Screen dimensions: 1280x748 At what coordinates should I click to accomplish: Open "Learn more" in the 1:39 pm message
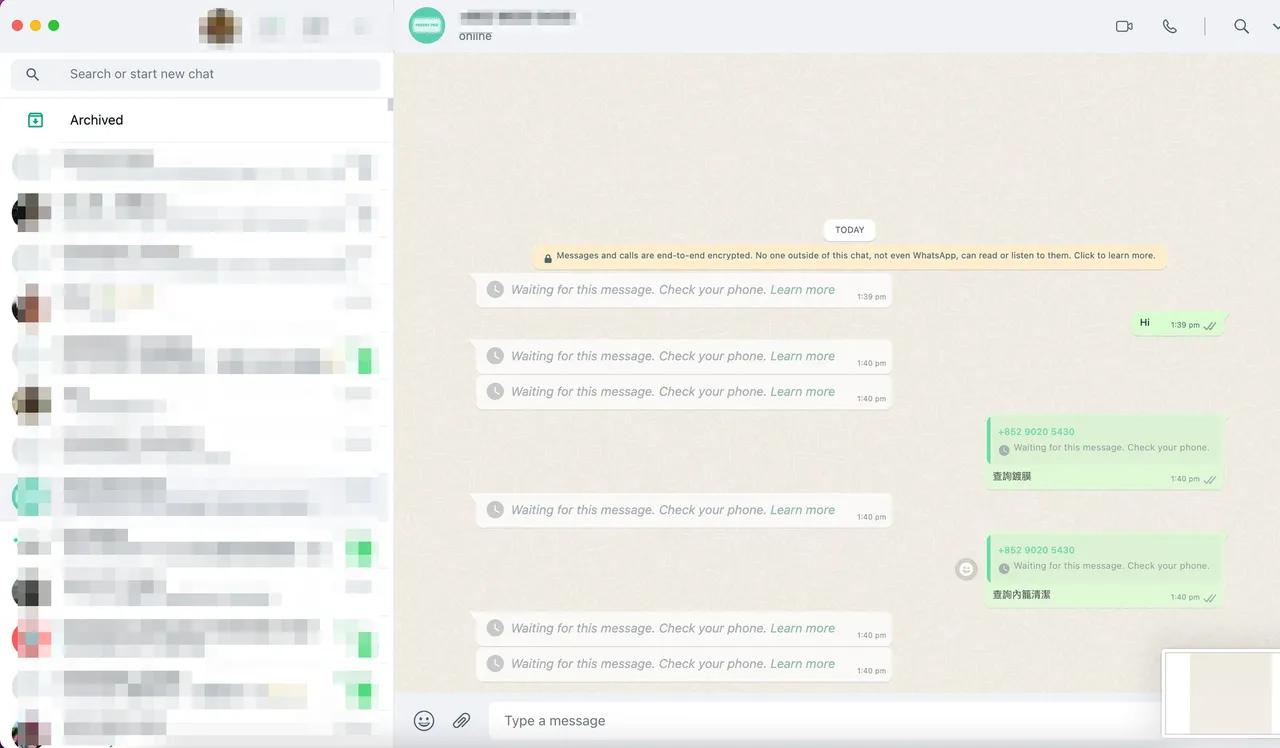(x=802, y=290)
